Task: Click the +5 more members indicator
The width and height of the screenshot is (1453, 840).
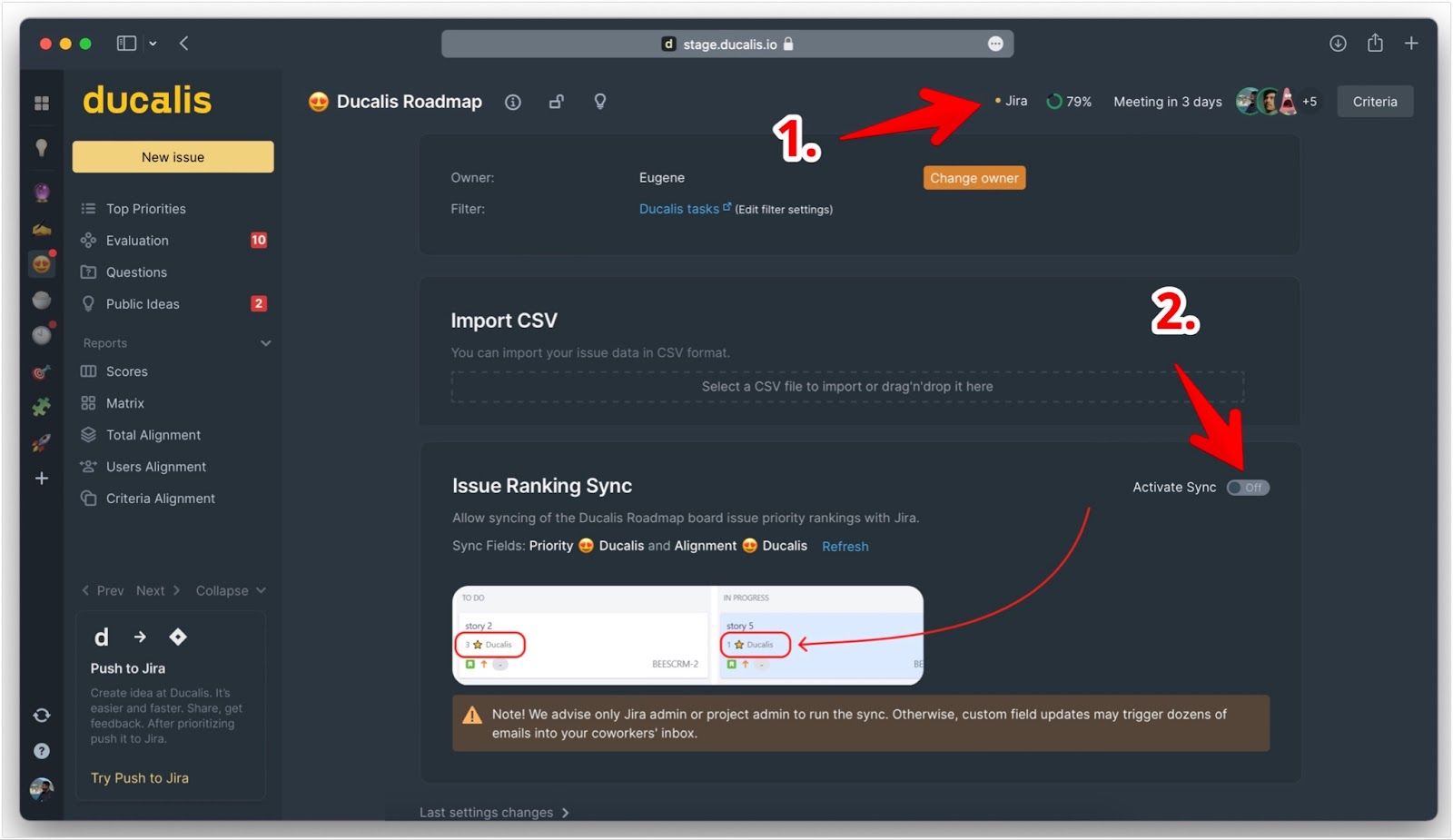Action: (x=1310, y=102)
